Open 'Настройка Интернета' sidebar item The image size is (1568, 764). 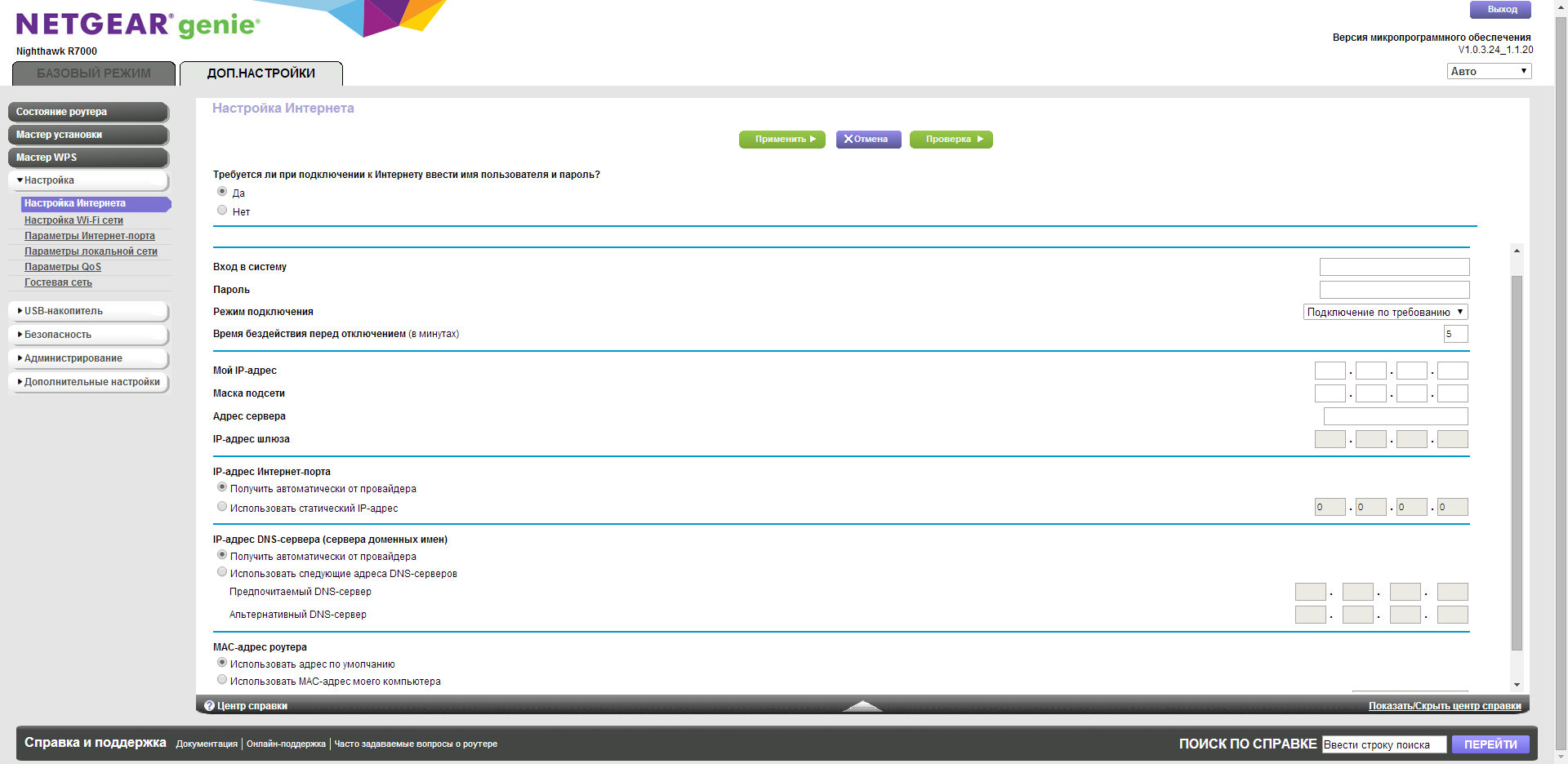(95, 204)
